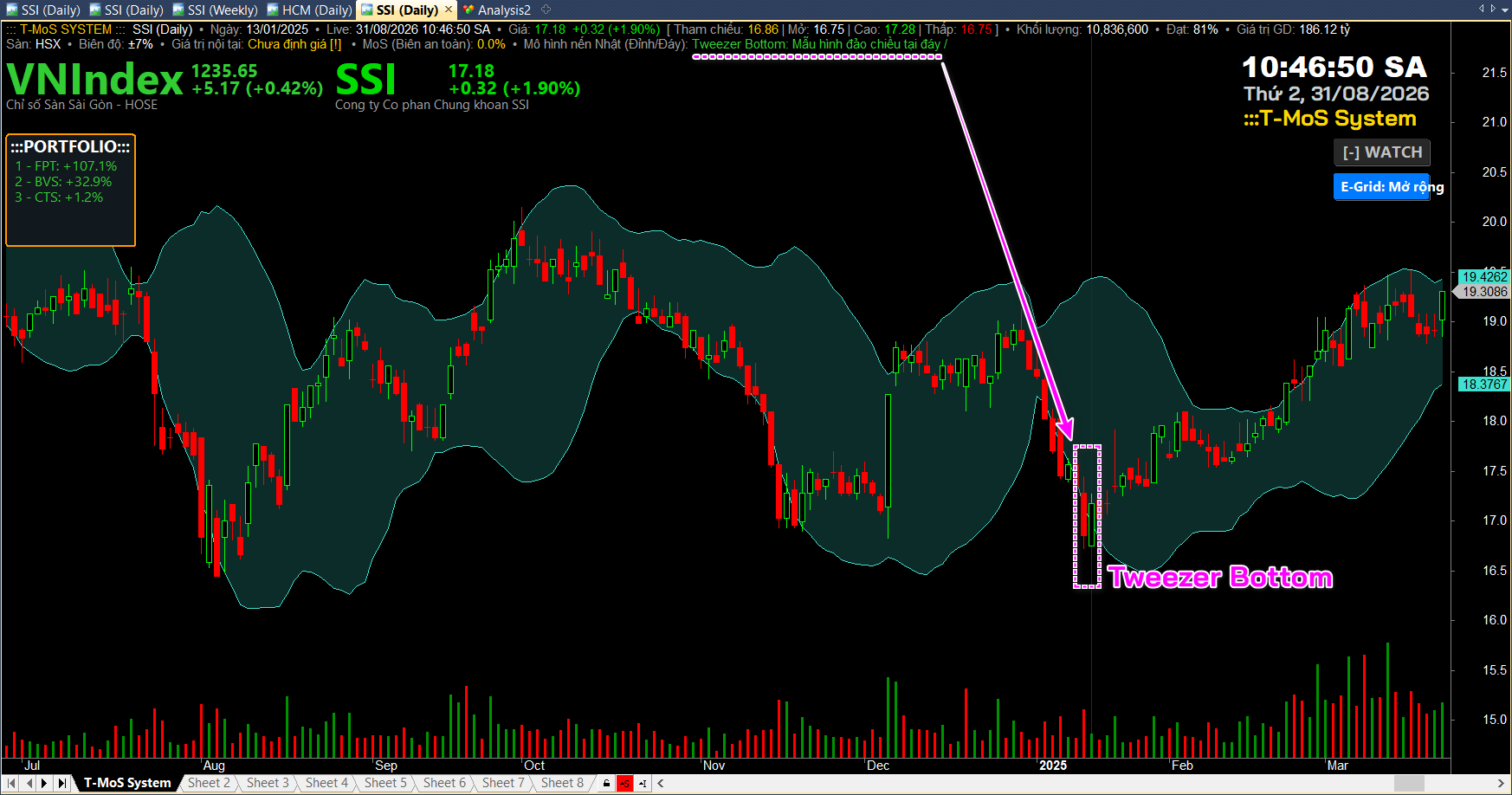The width and height of the screenshot is (1512, 795).
Task: Switch to Sheet 4
Action: tap(326, 783)
